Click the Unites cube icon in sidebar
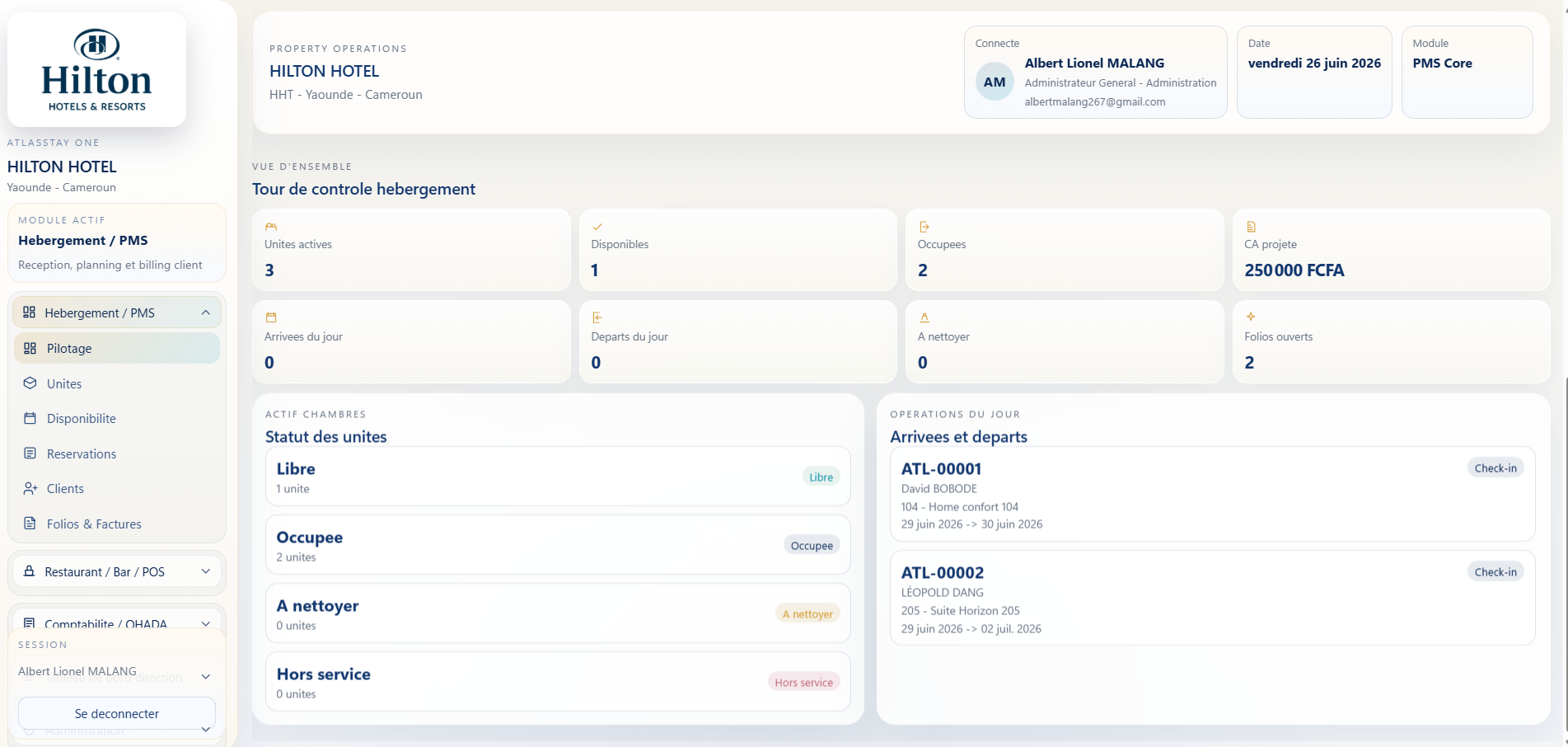Viewport: 1568px width, 747px height. coord(30,383)
